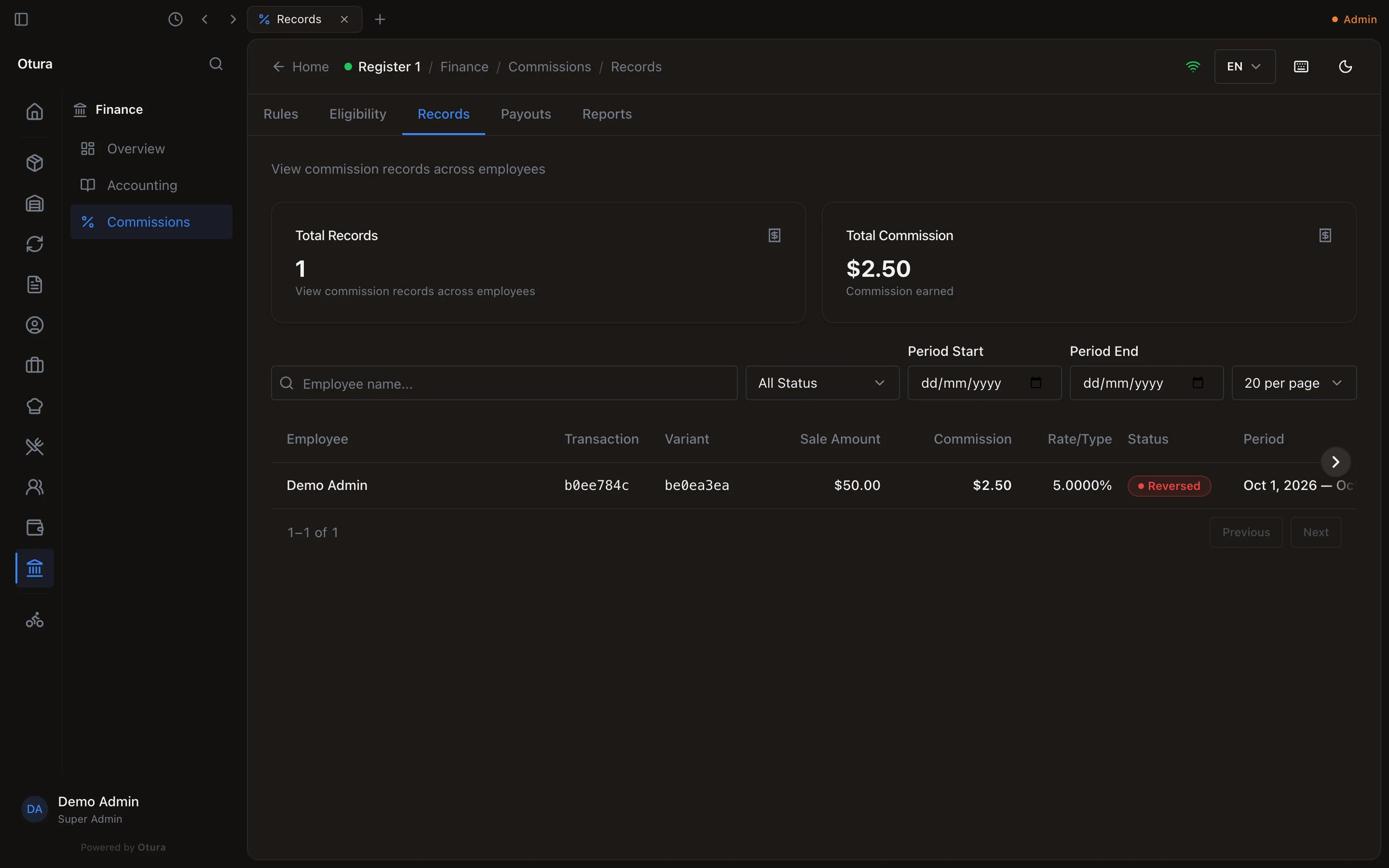Open the sync refresh icon in sidebar
Screen dimensions: 1389x868
pyautogui.click(x=35, y=244)
